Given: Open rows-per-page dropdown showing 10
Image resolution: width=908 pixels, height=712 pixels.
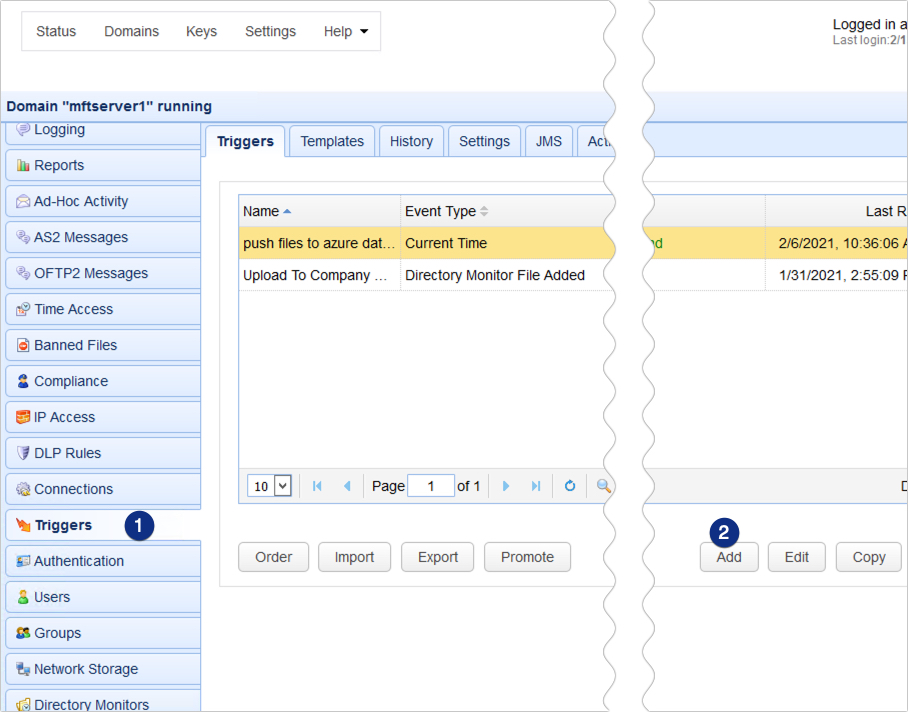Looking at the screenshot, I should click(269, 486).
